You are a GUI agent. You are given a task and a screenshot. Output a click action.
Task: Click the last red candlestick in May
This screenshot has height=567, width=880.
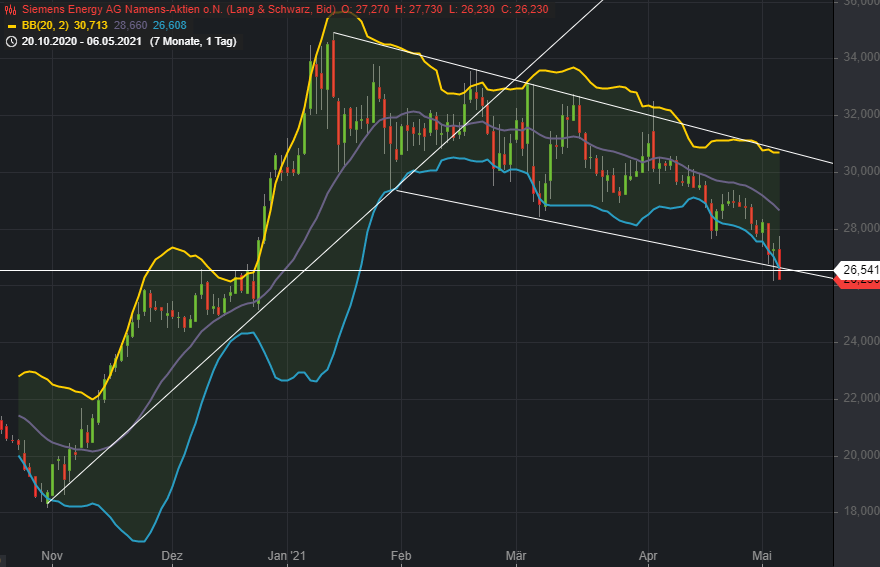[x=779, y=264]
